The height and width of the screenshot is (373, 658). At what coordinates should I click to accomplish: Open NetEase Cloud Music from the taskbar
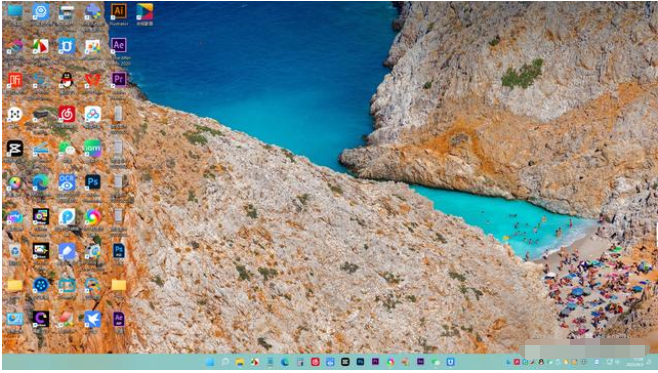click(315, 362)
